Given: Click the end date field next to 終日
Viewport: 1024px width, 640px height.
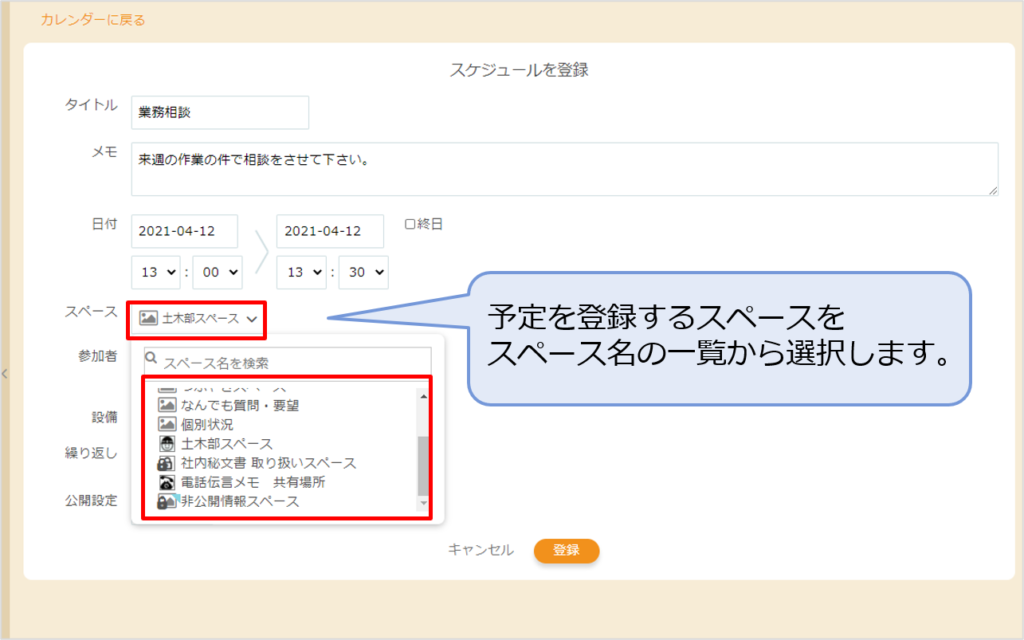Looking at the screenshot, I should coord(330,231).
